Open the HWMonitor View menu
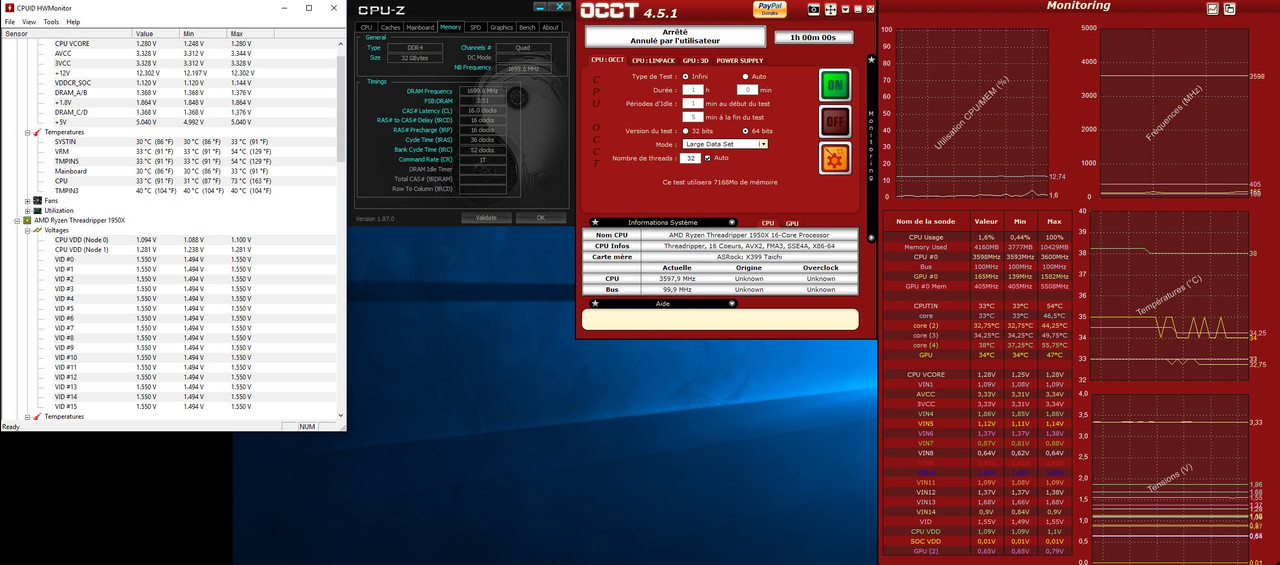 (29, 21)
